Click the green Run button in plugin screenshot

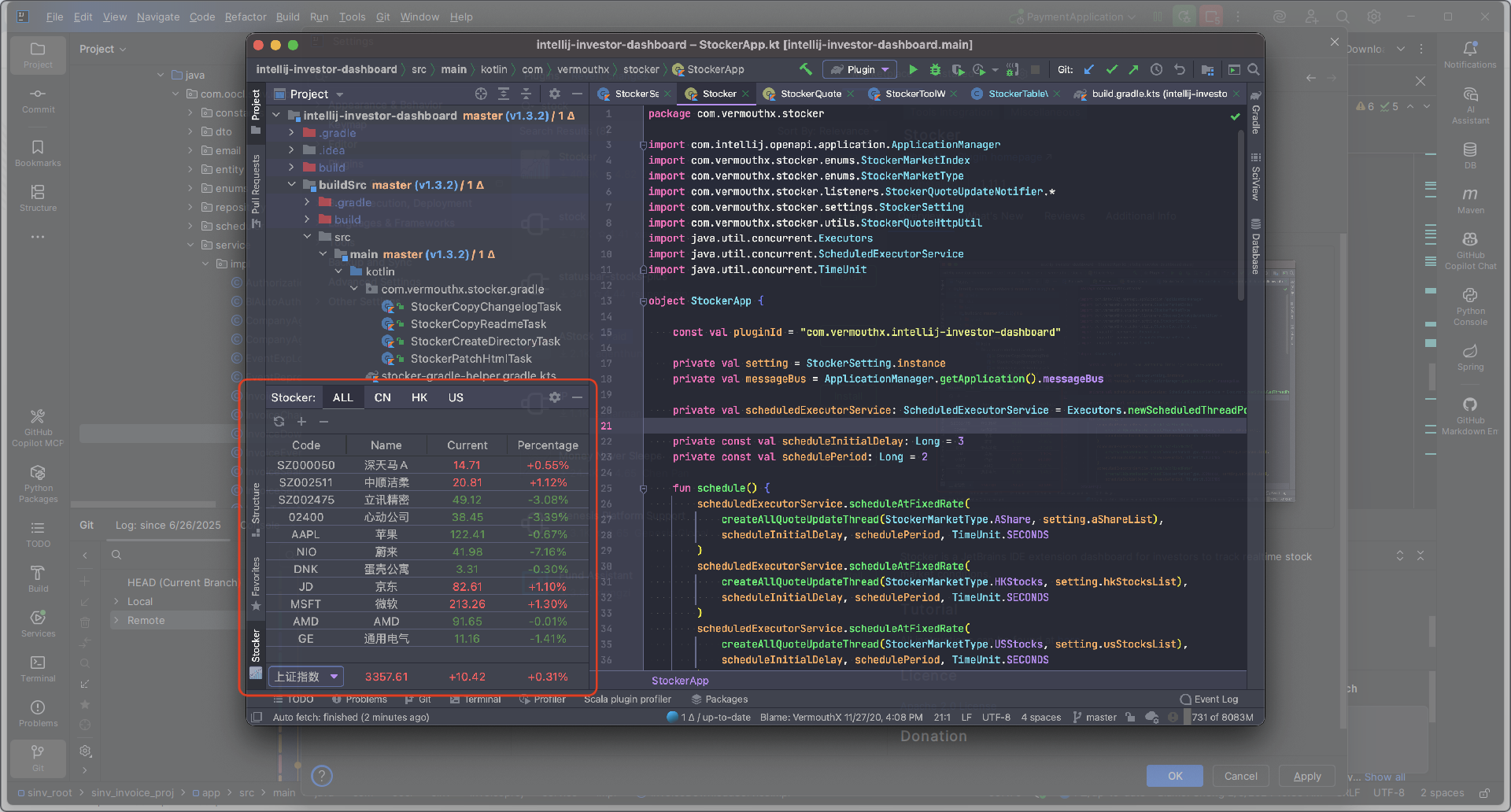coord(913,69)
